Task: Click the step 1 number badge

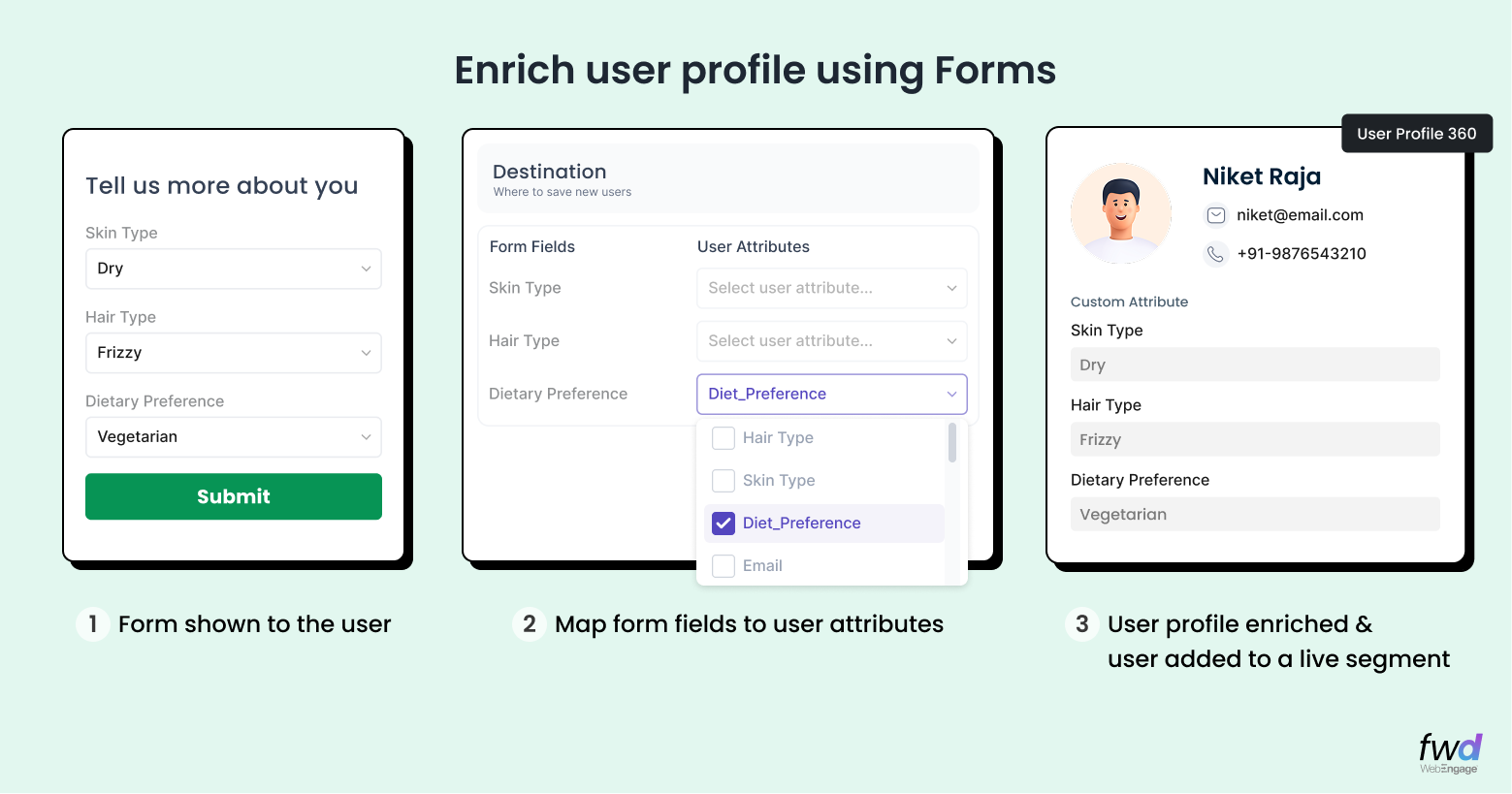Action: tap(92, 624)
